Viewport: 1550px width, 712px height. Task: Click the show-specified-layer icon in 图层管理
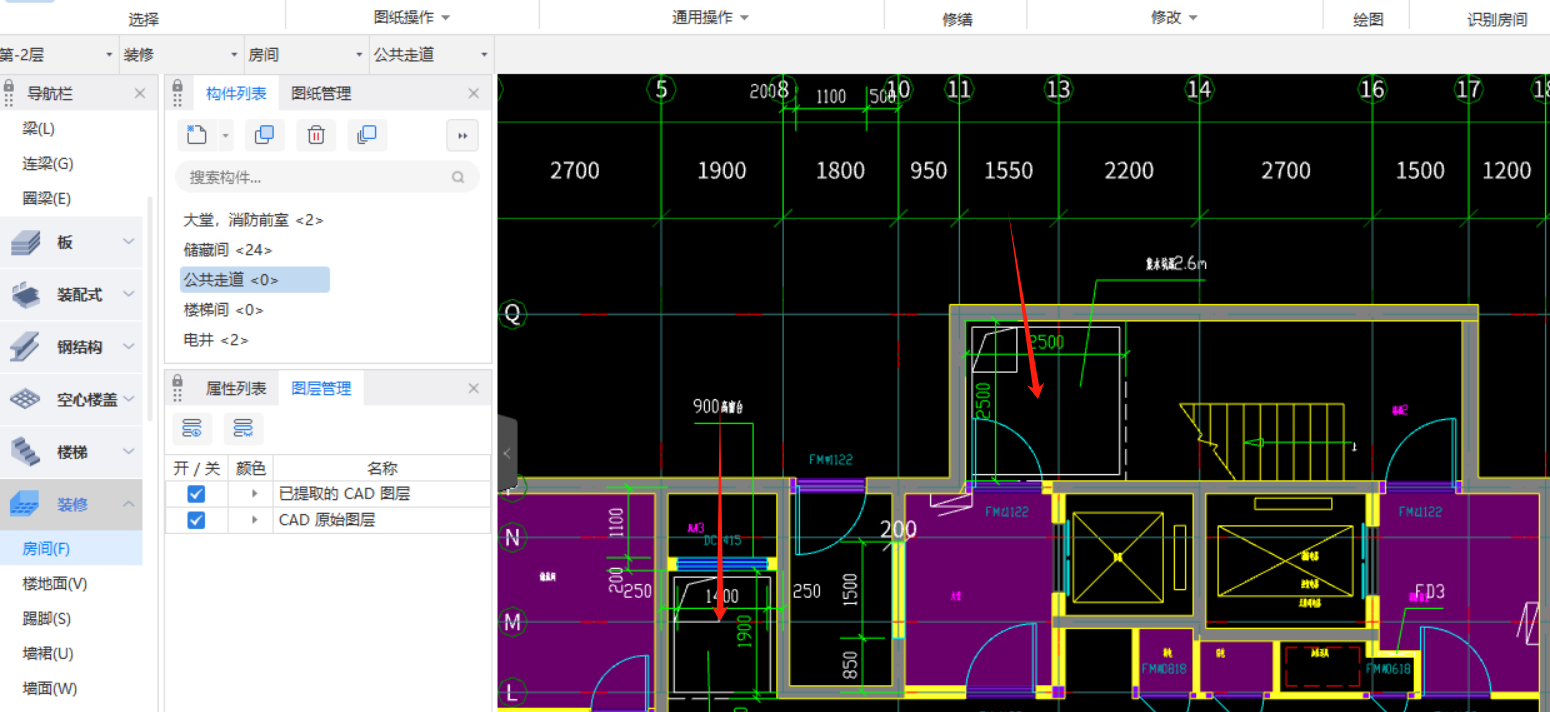(193, 428)
